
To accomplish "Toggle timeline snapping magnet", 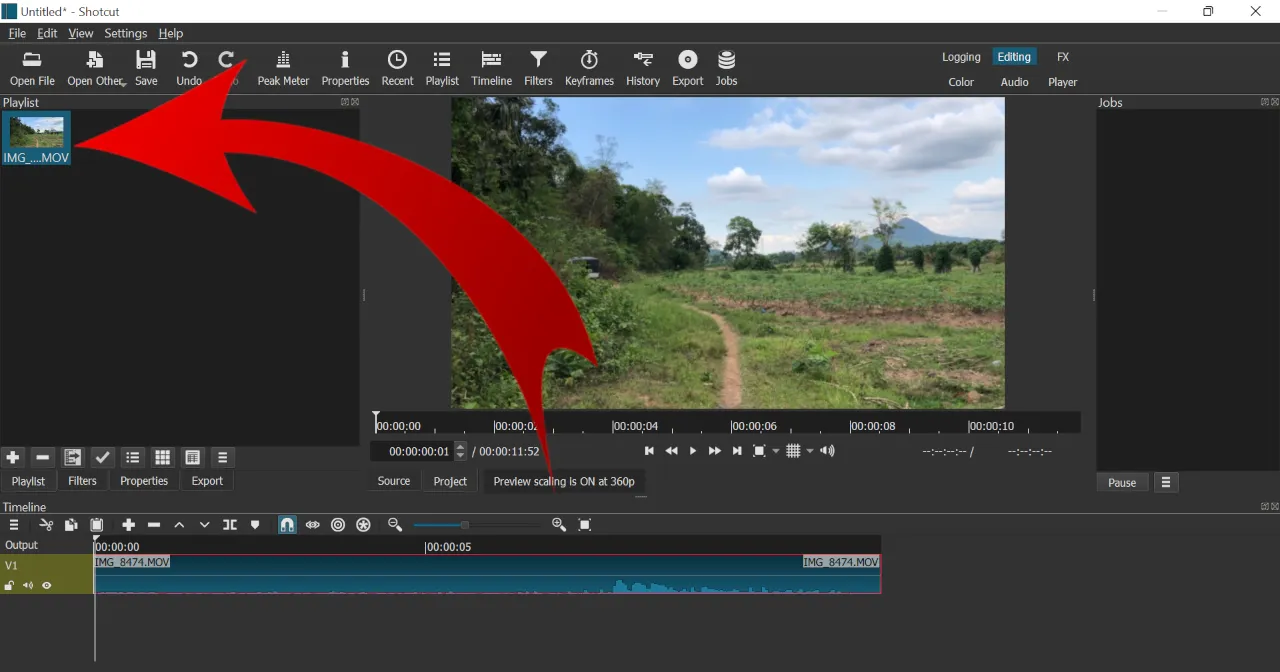I will pyautogui.click(x=287, y=525).
